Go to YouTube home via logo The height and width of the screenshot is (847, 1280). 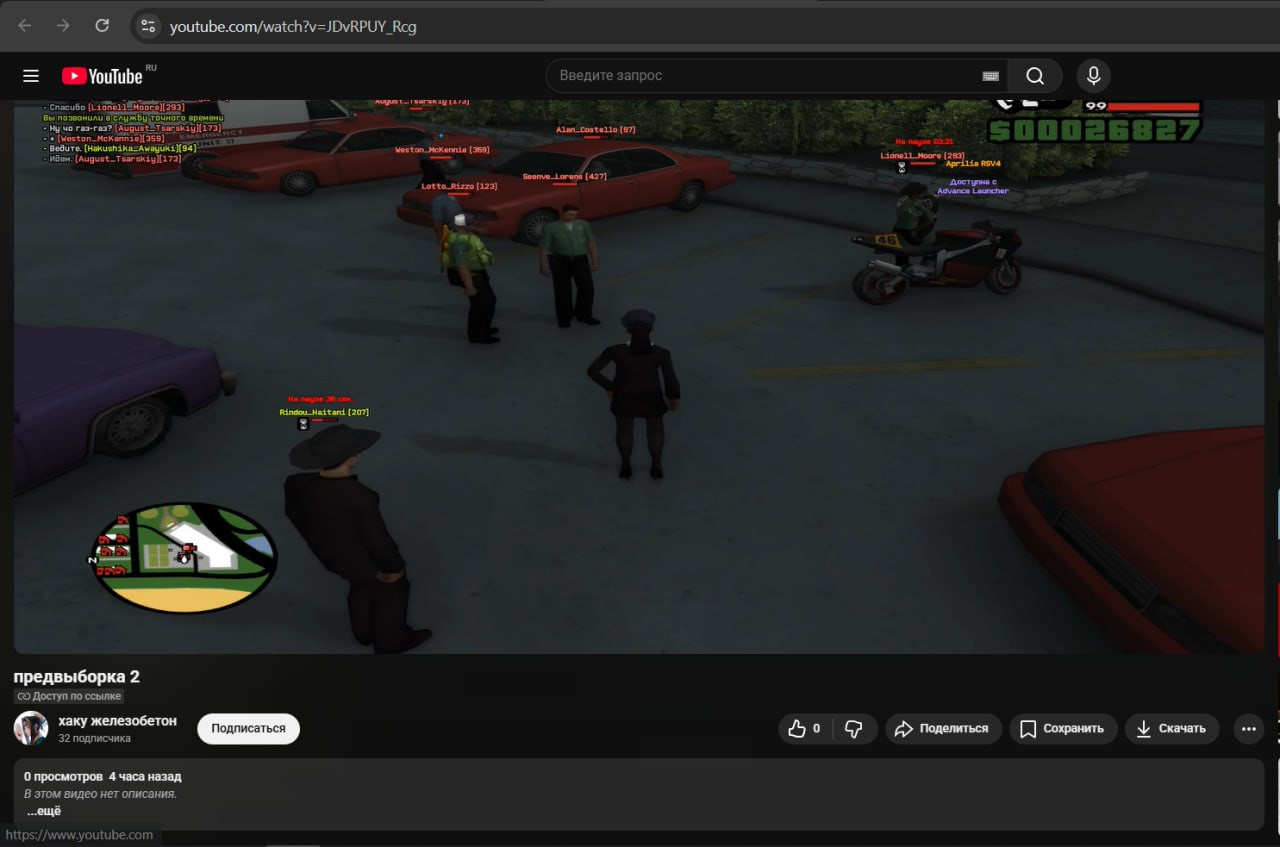coord(102,76)
